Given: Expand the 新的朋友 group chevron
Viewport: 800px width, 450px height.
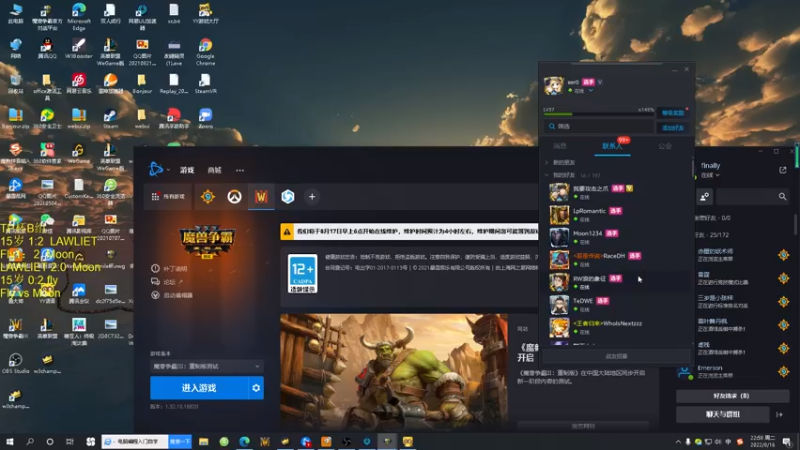Looking at the screenshot, I should click(546, 162).
